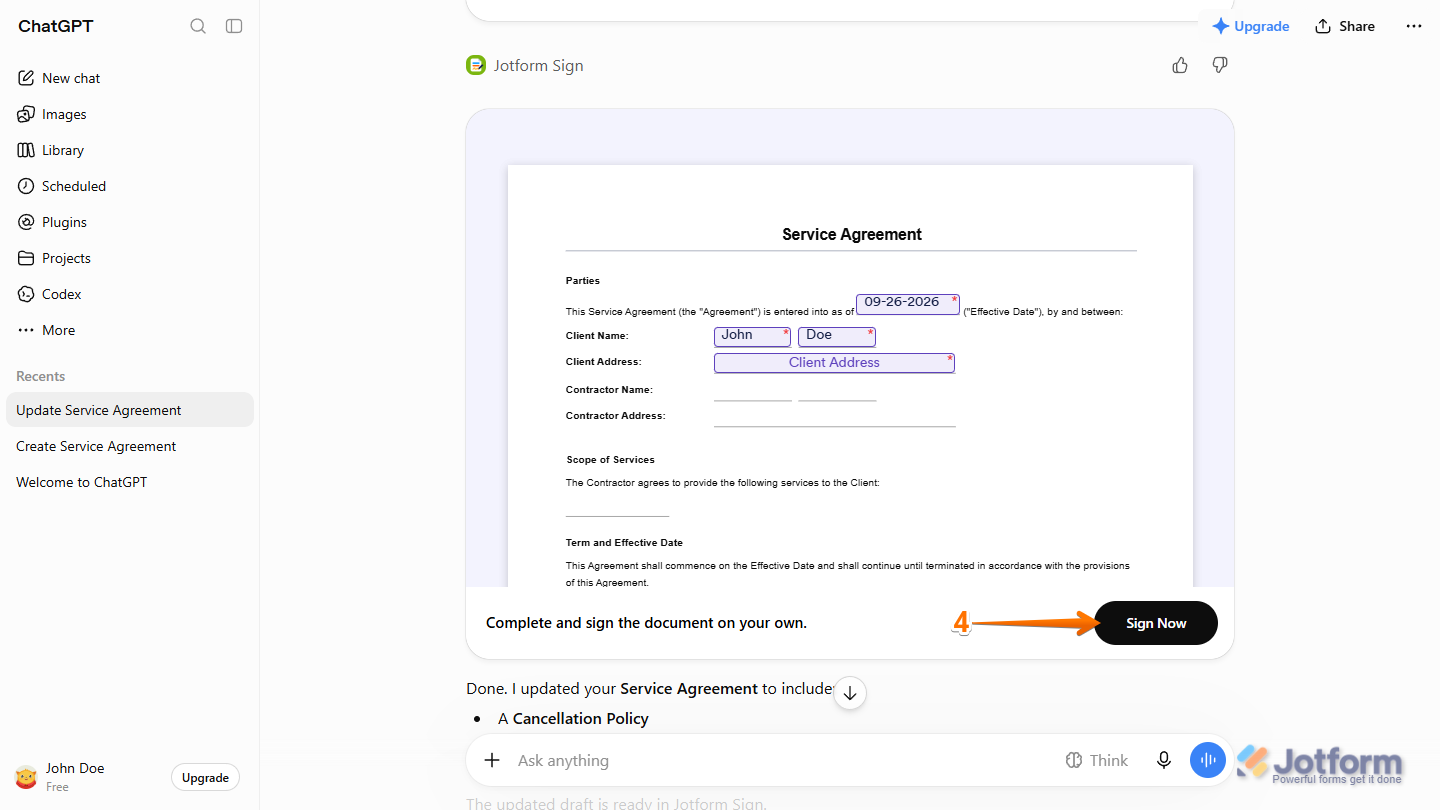Click the Cancellation Policy bullet text
Image resolution: width=1440 pixels, height=810 pixels.
point(581,718)
